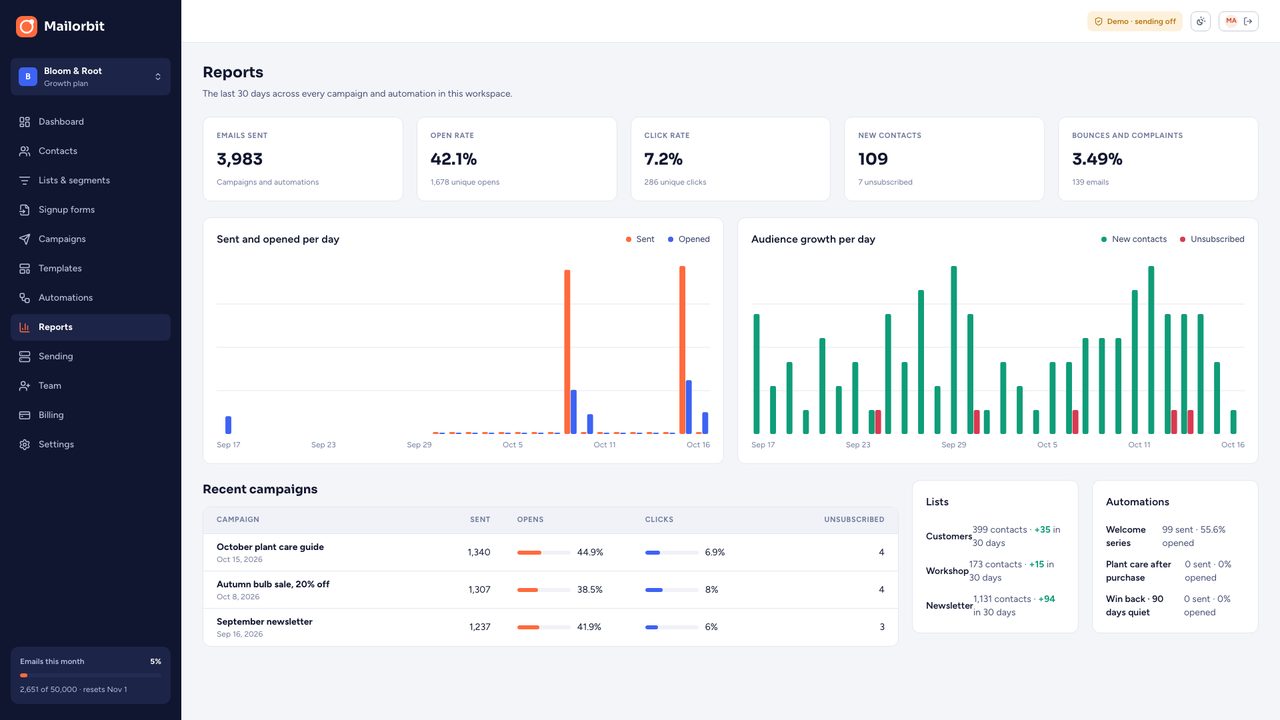Viewport: 1280px width, 720px height.
Task: Open the September newsletter campaign
Action: pyautogui.click(x=265, y=622)
